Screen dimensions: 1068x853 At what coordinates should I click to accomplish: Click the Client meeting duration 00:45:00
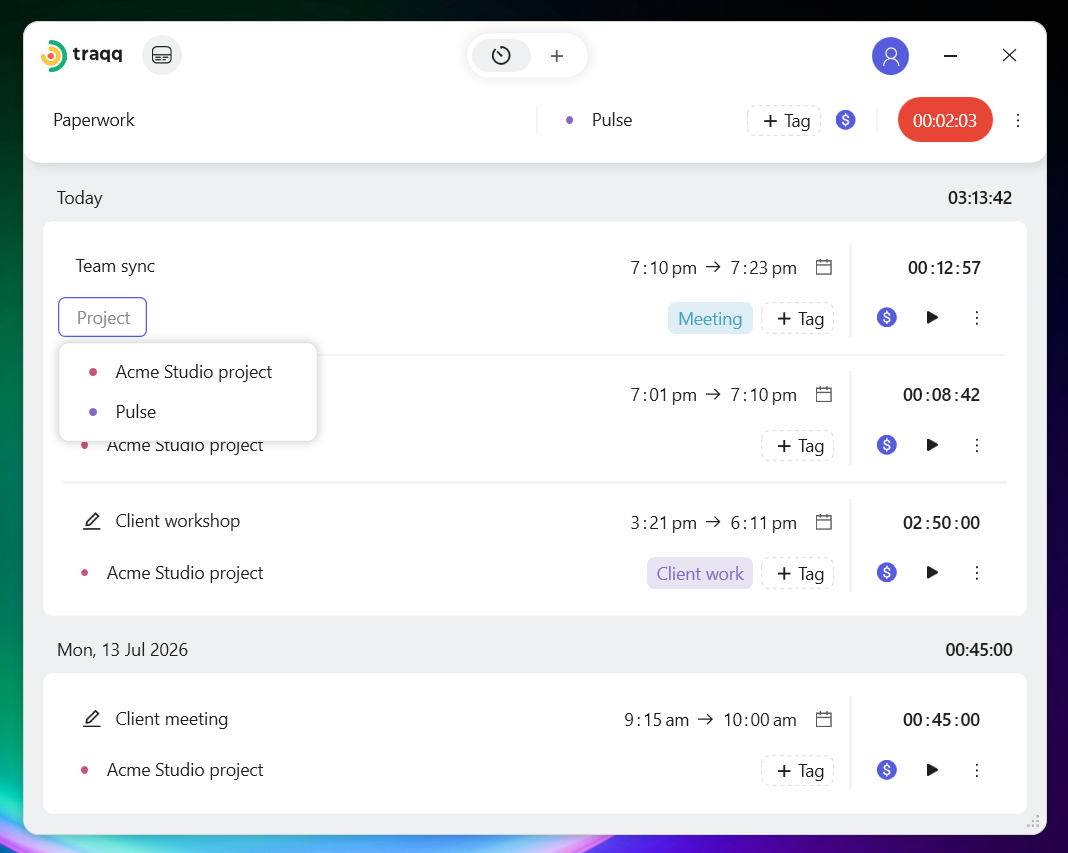coord(941,719)
